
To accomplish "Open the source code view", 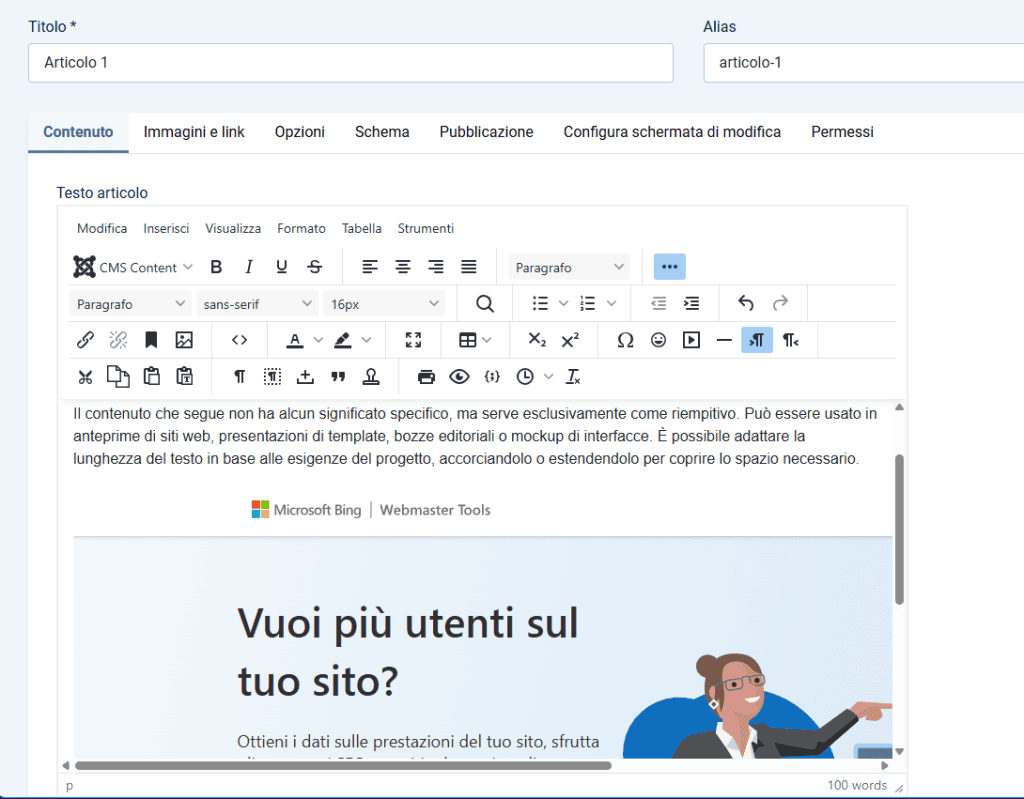I will (x=239, y=340).
